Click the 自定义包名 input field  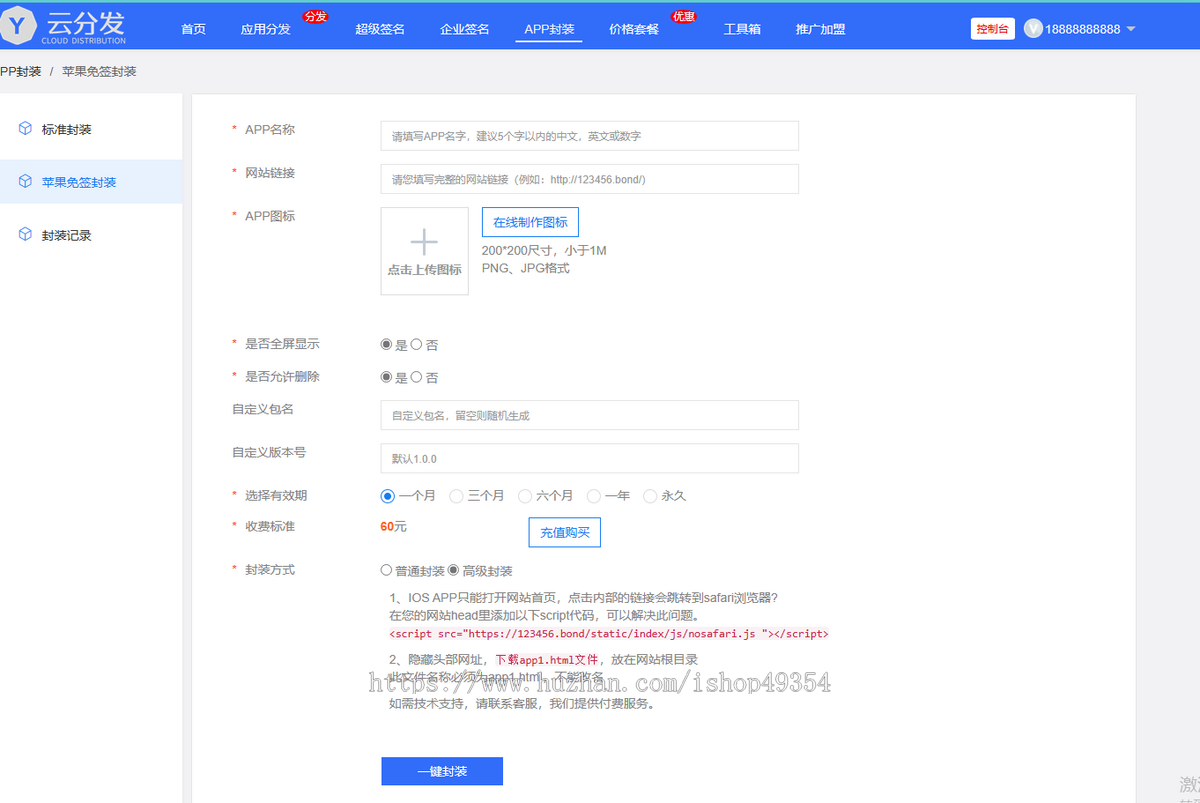click(590, 415)
